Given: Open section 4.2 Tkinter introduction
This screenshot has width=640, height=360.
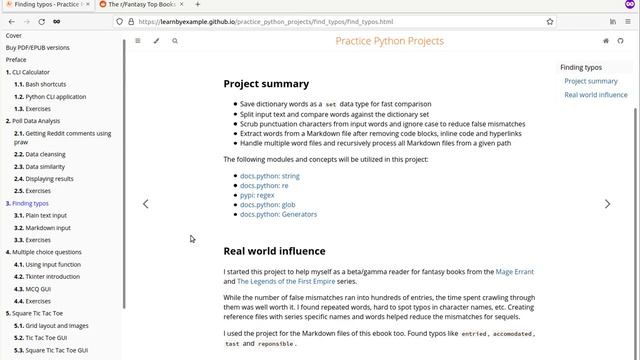Looking at the screenshot, I should (47, 277).
